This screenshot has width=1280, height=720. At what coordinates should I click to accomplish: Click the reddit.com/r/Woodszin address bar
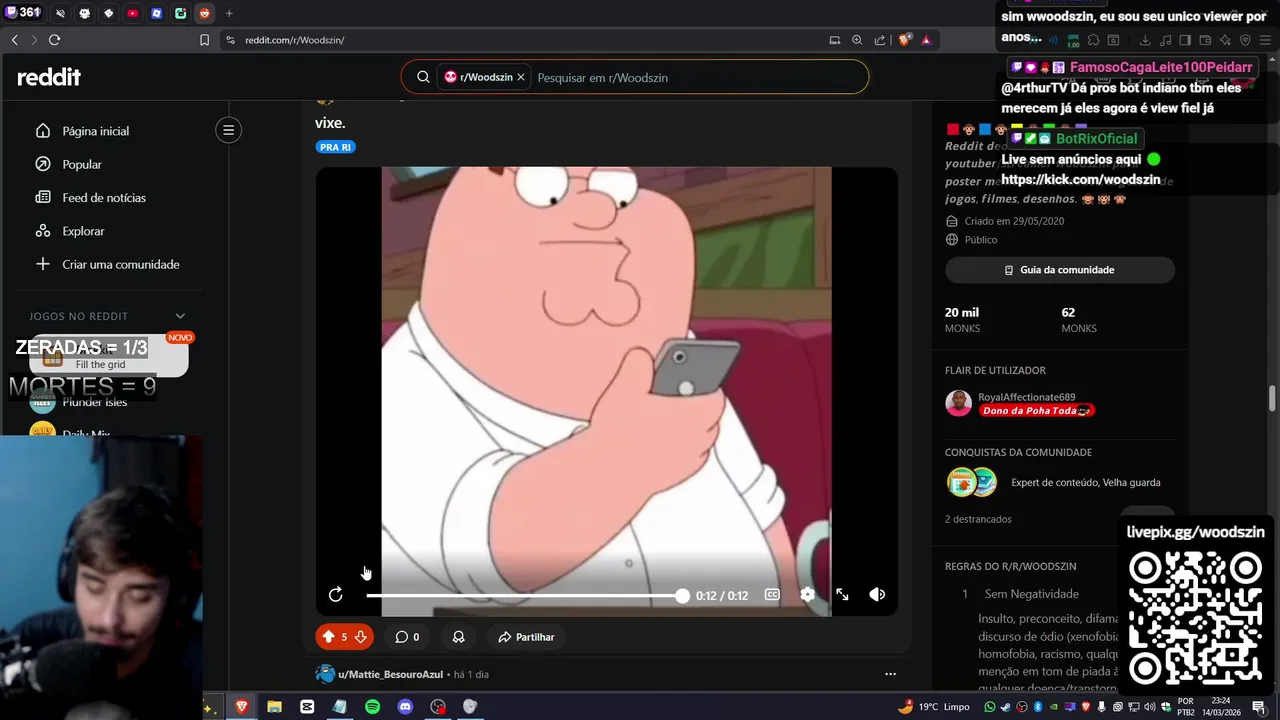(x=294, y=40)
